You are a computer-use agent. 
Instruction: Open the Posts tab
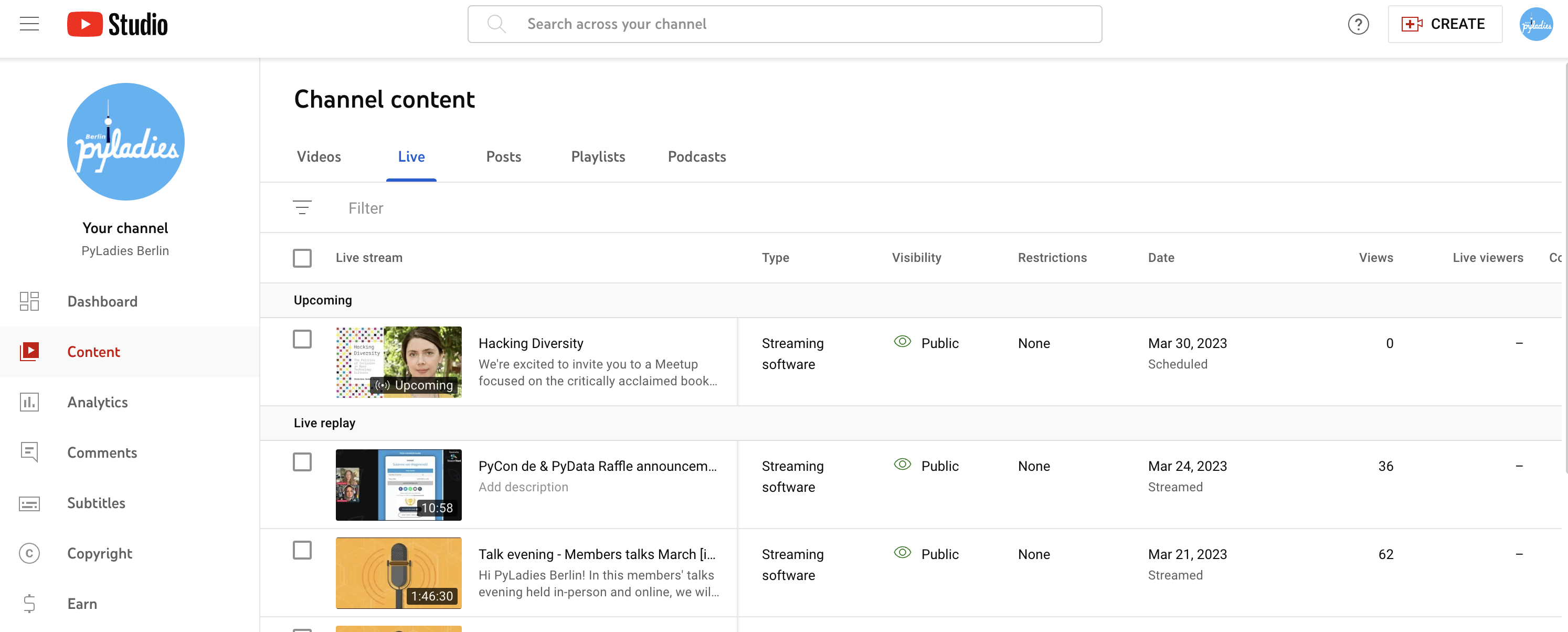503,157
